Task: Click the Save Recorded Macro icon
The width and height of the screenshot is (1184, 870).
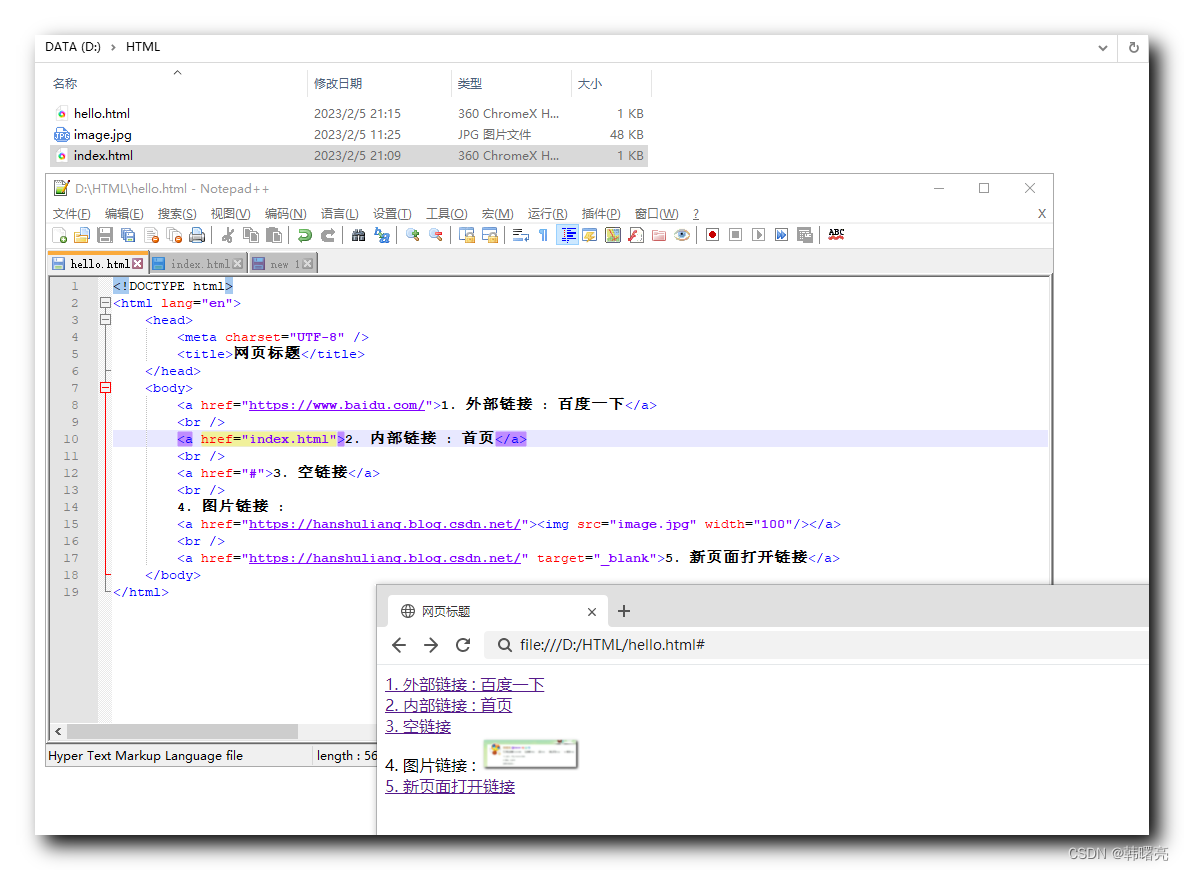Action: click(805, 236)
